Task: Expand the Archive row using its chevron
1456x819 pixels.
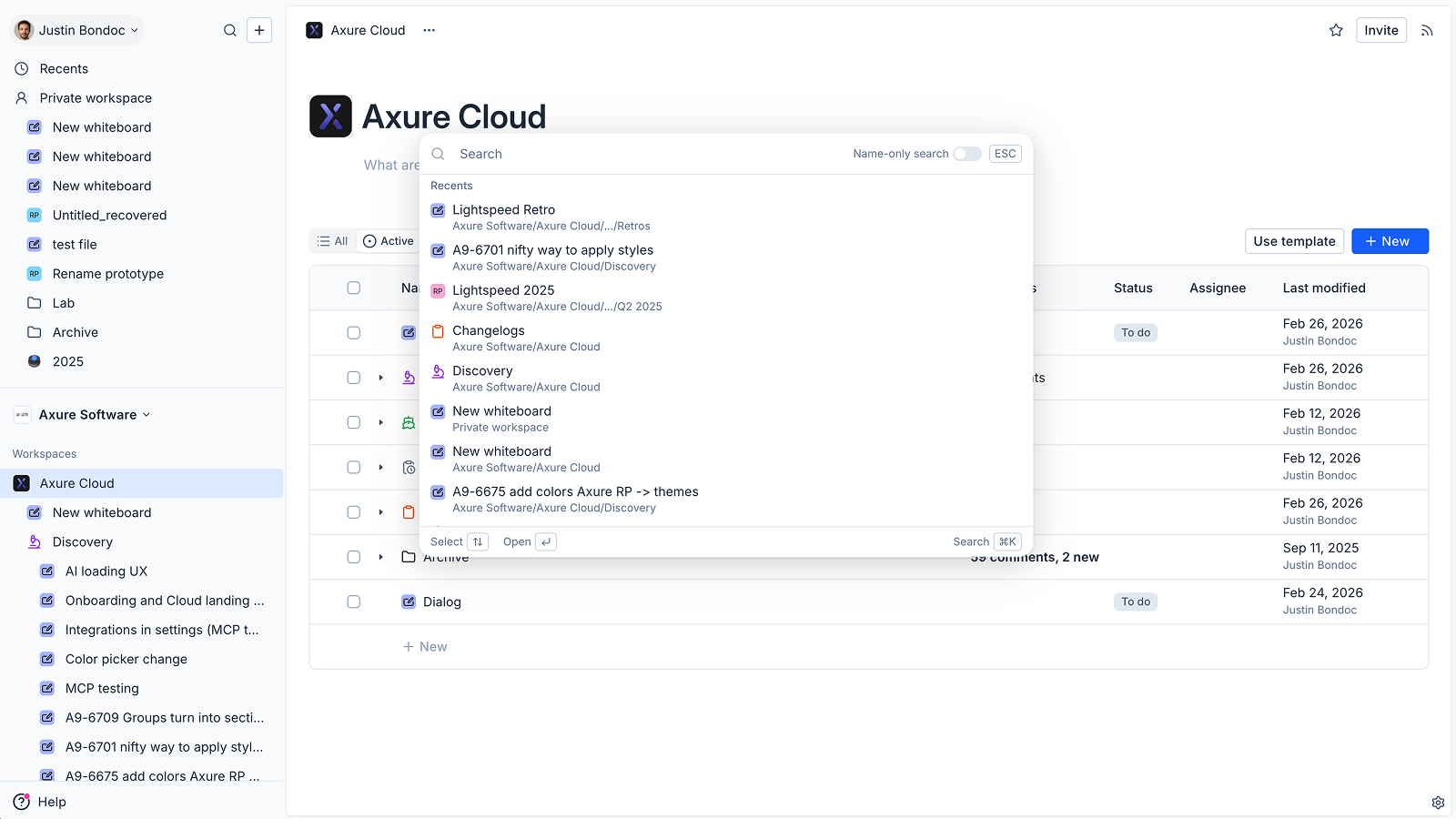Action: 379,556
